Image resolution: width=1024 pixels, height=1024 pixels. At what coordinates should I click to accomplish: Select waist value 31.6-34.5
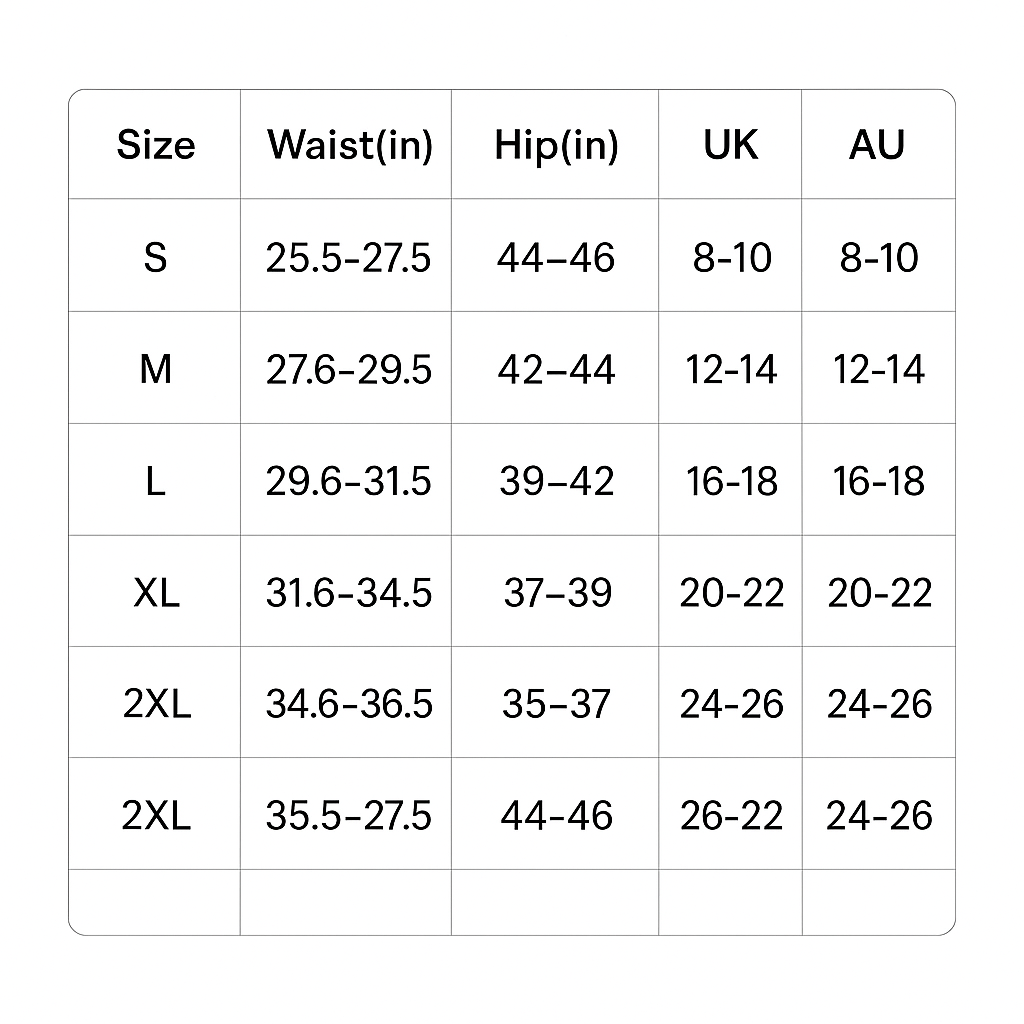[348, 593]
